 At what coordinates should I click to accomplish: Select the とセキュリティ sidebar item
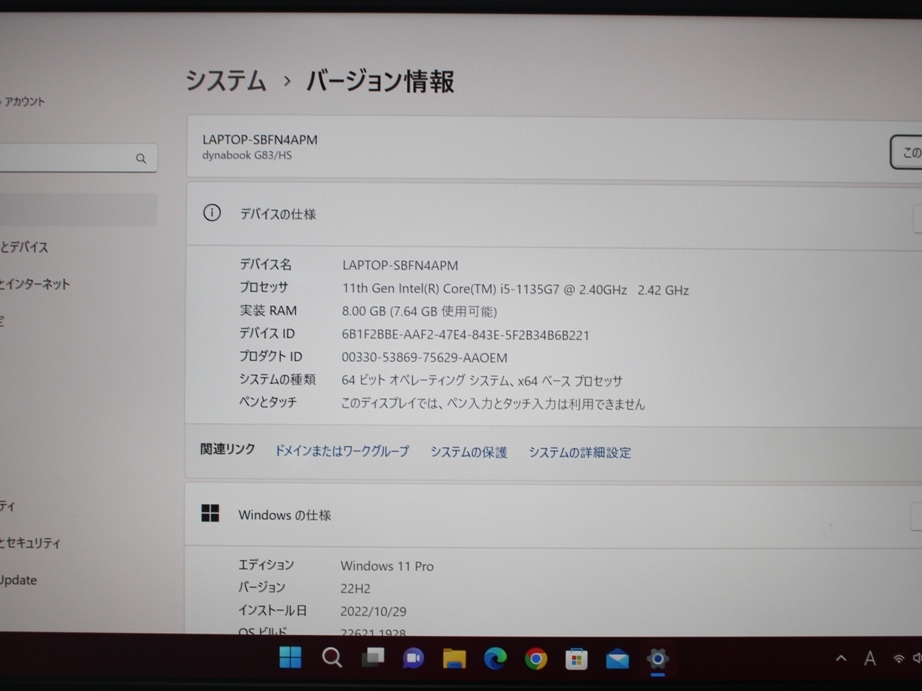(x=30, y=543)
